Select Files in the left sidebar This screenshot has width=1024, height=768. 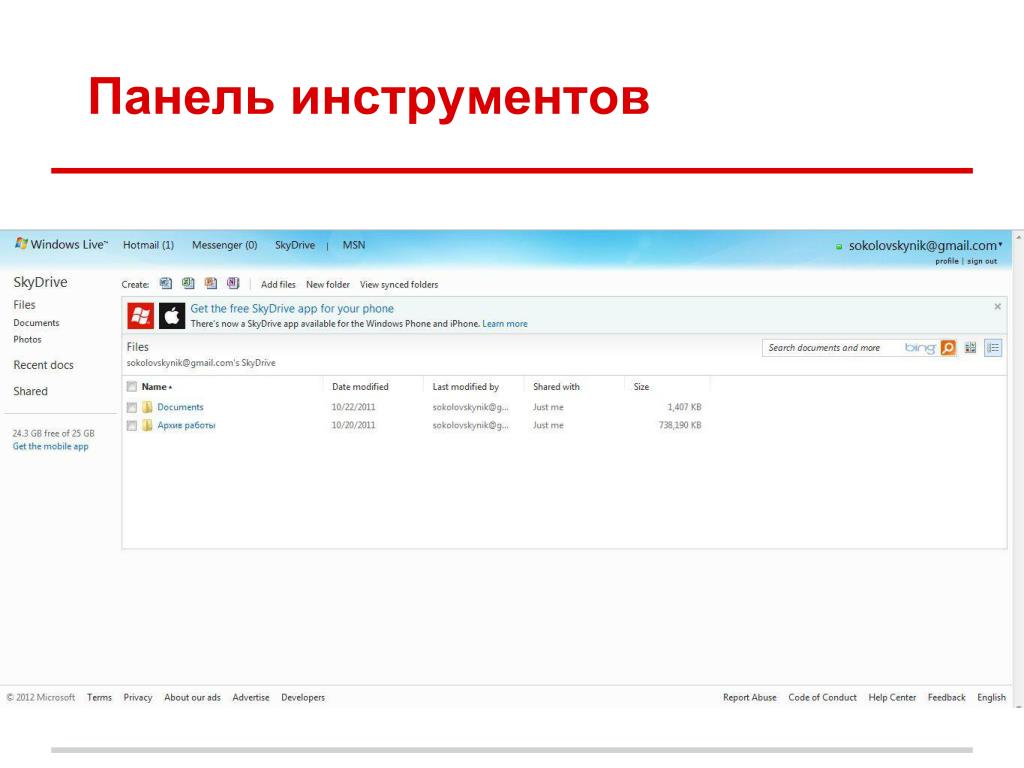click(x=24, y=305)
